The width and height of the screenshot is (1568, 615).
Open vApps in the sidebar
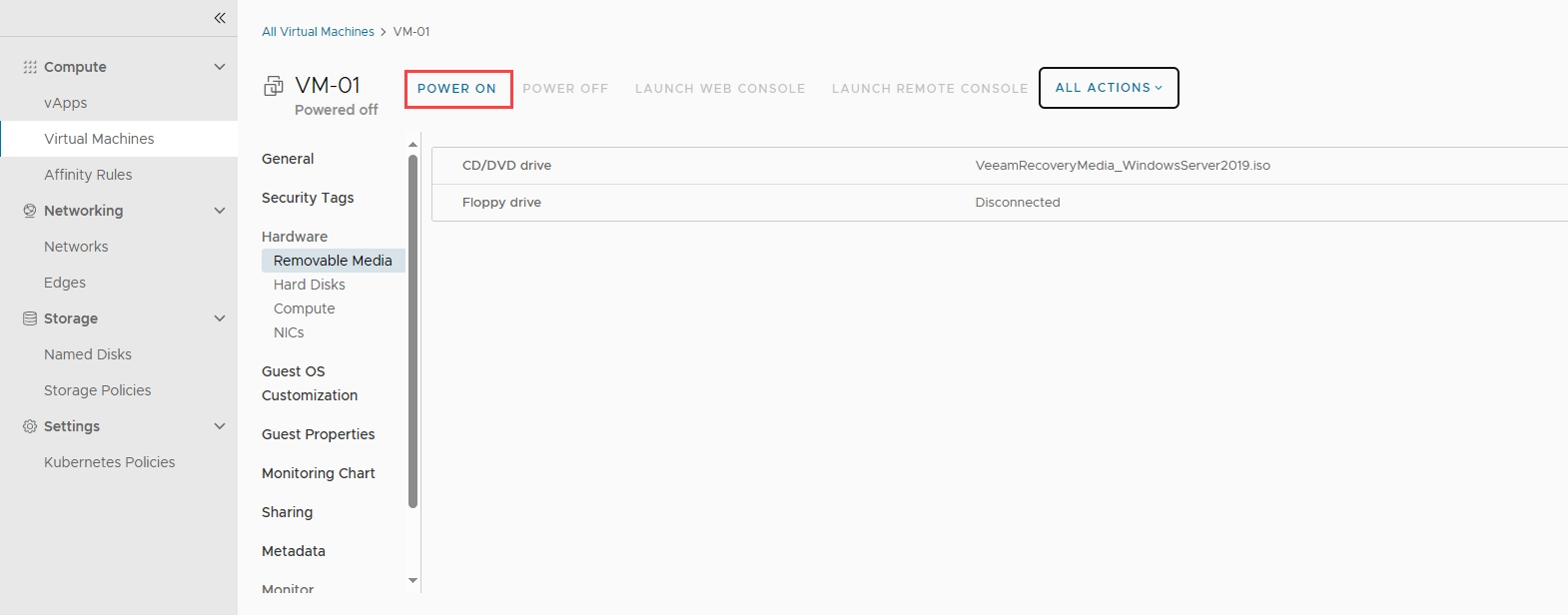[x=66, y=103]
